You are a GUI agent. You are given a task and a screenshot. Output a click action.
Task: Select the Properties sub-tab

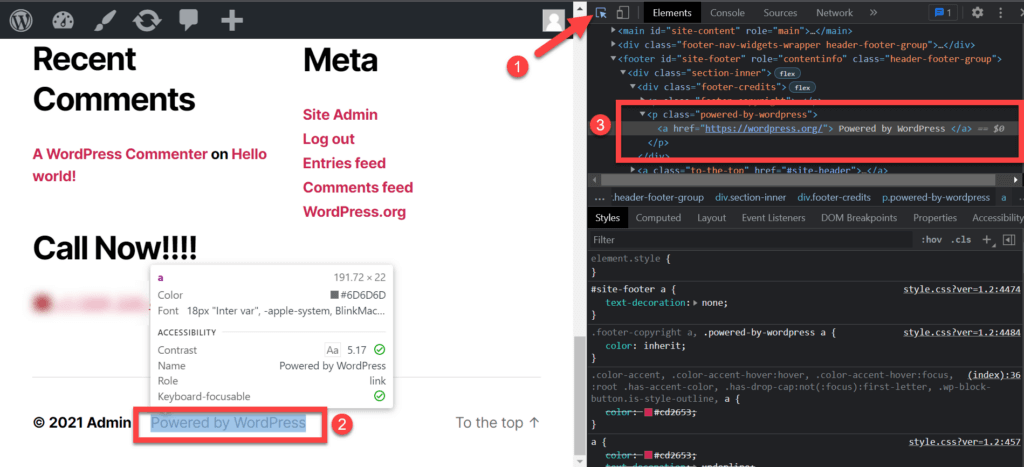(935, 217)
